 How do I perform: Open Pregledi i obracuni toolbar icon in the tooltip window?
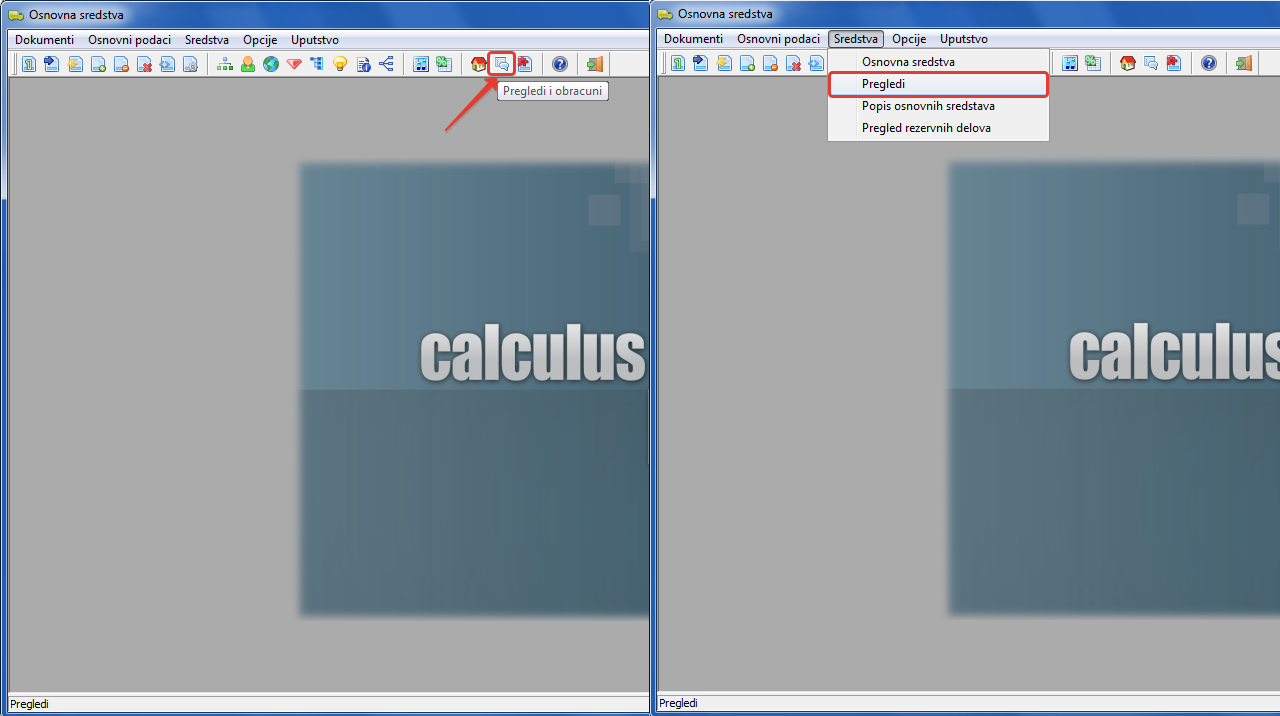(x=502, y=64)
